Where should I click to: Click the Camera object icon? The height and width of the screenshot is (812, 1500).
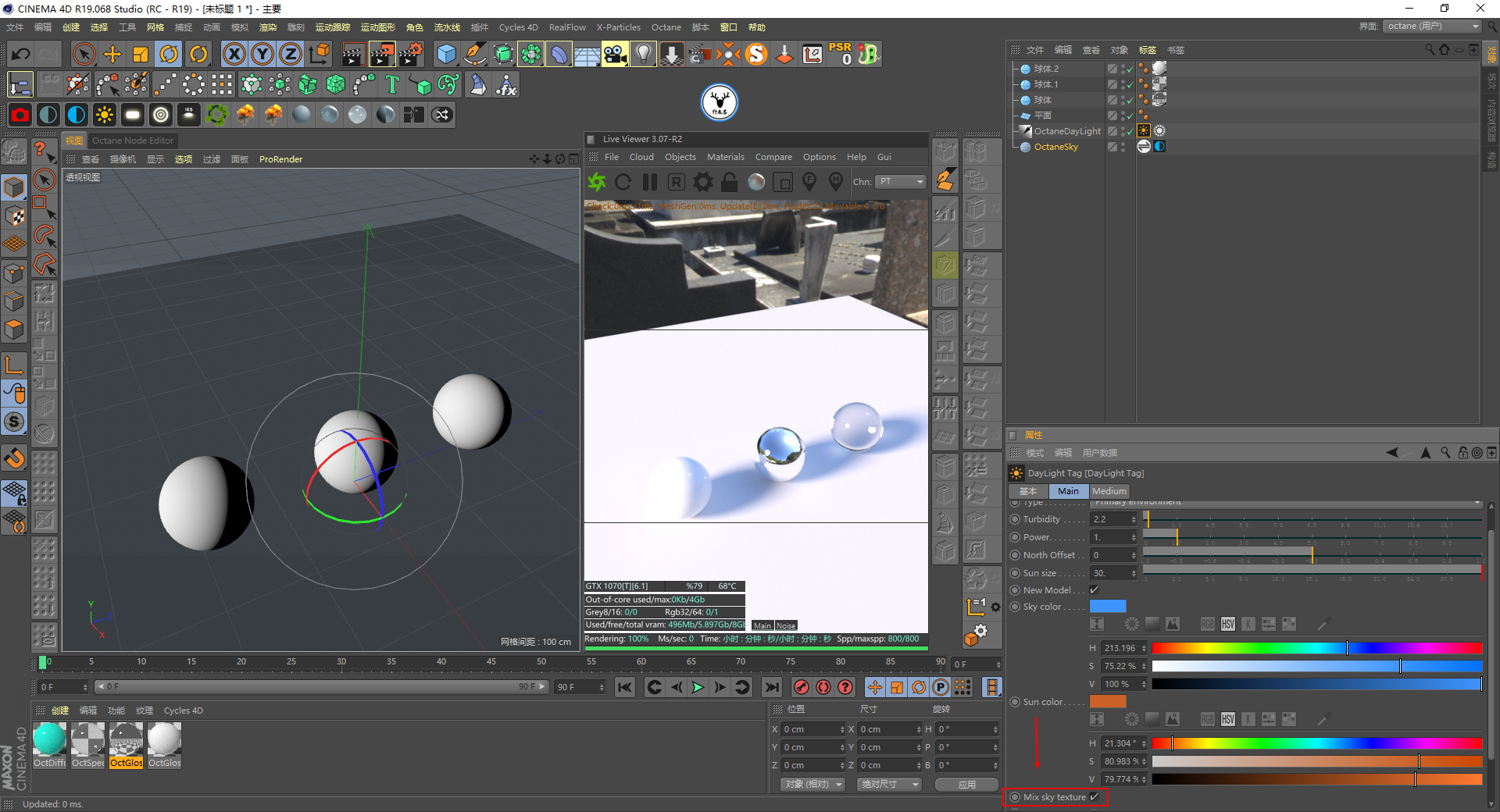[x=615, y=54]
